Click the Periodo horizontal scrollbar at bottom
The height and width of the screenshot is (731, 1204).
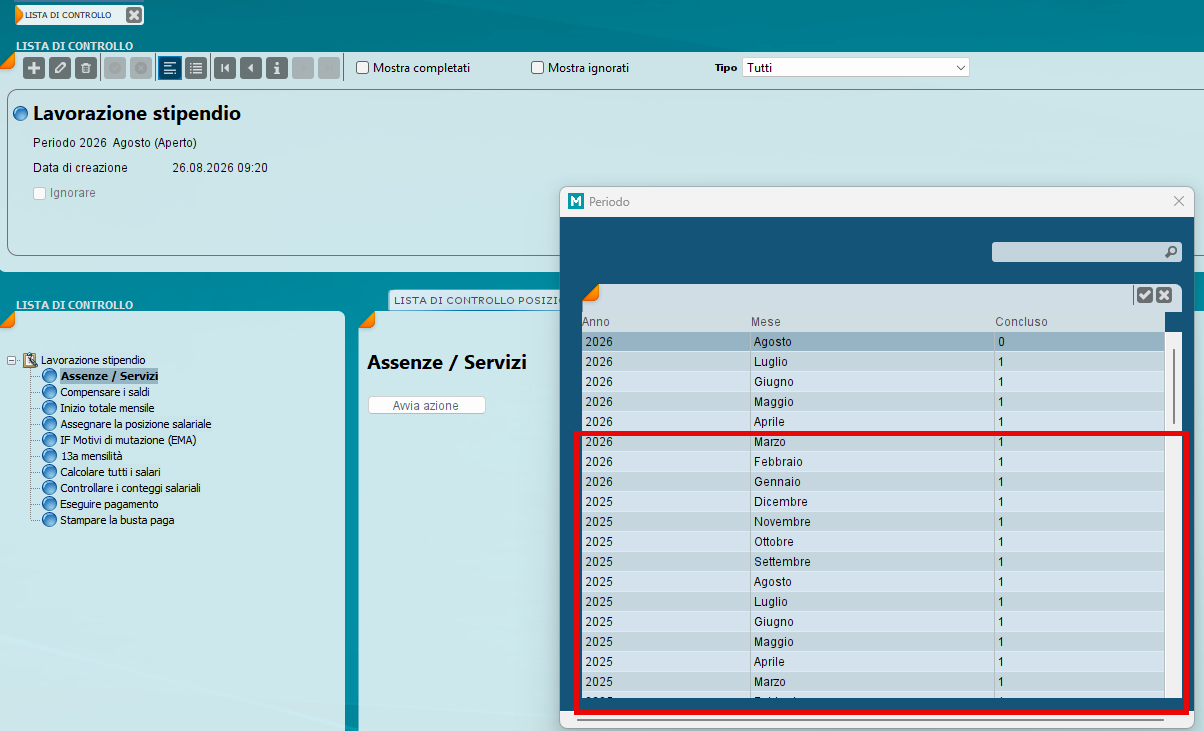(x=870, y=719)
